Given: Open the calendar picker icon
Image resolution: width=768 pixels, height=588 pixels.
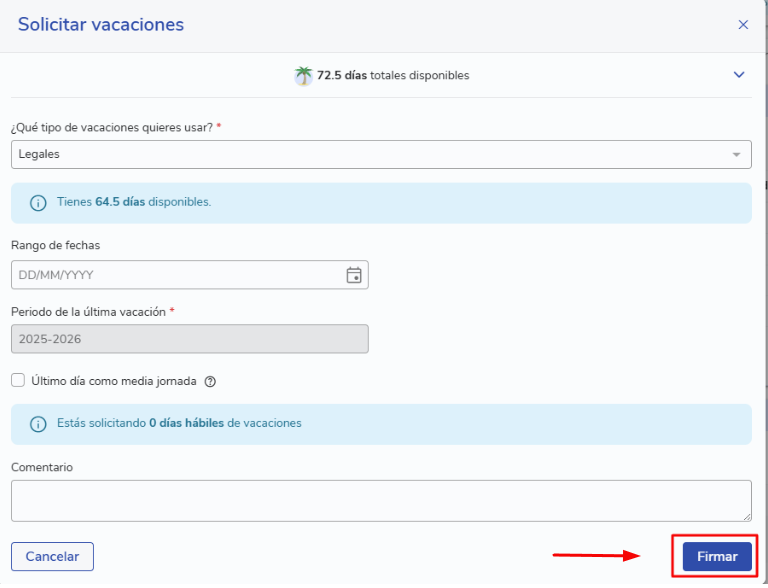Looking at the screenshot, I should point(354,275).
